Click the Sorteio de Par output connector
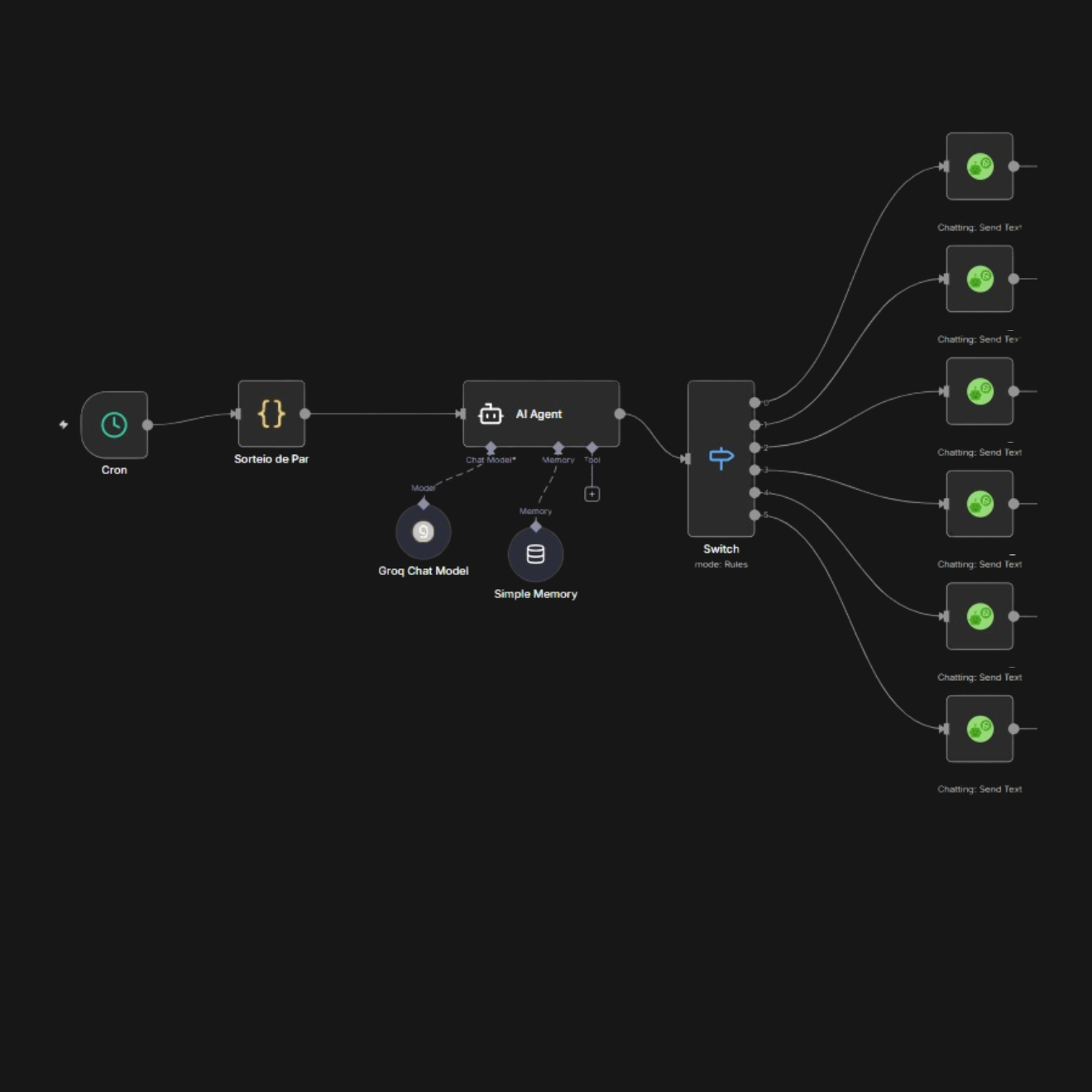The height and width of the screenshot is (1092, 1092). 305,414
